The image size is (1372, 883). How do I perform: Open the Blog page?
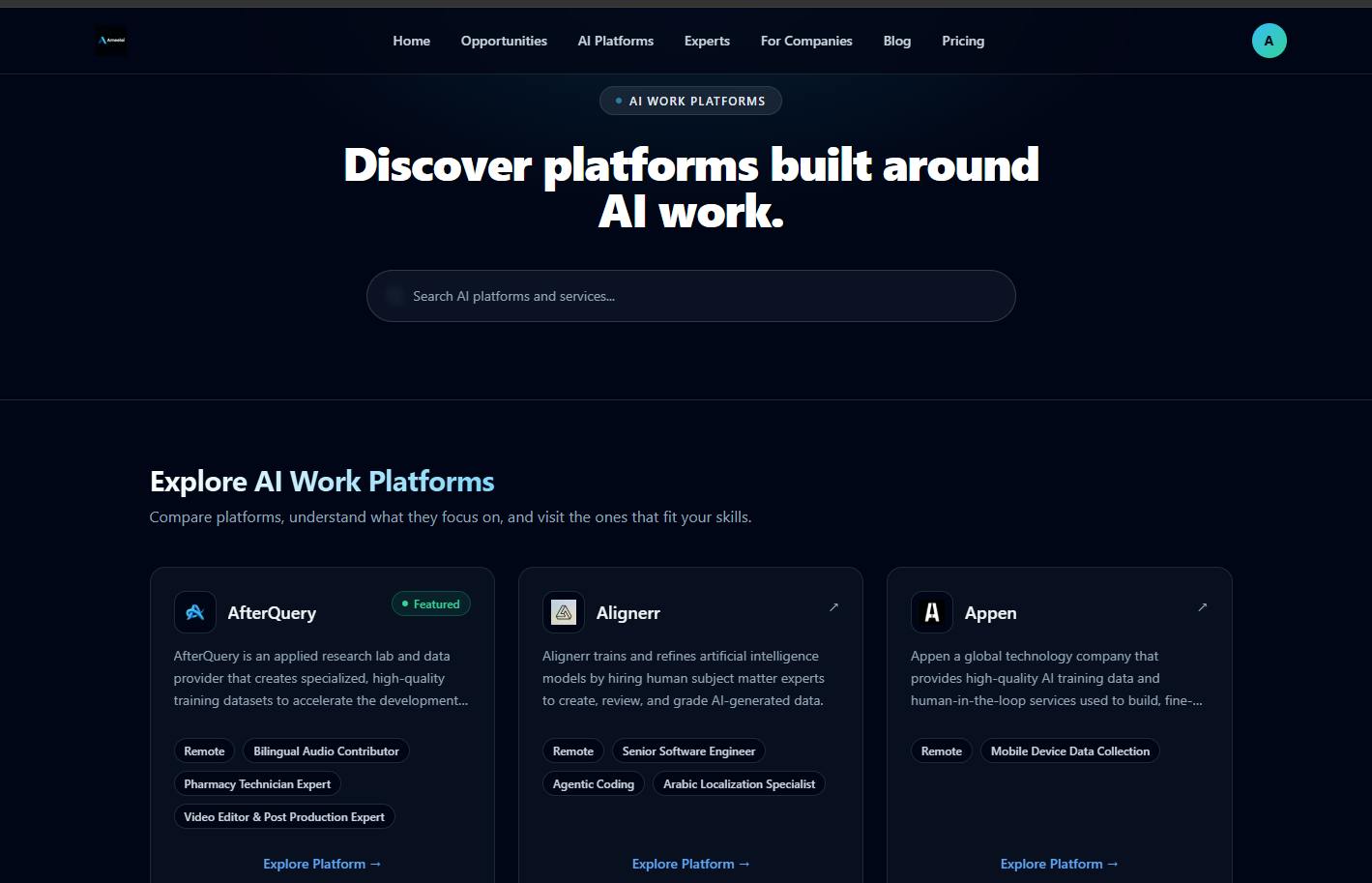(897, 41)
